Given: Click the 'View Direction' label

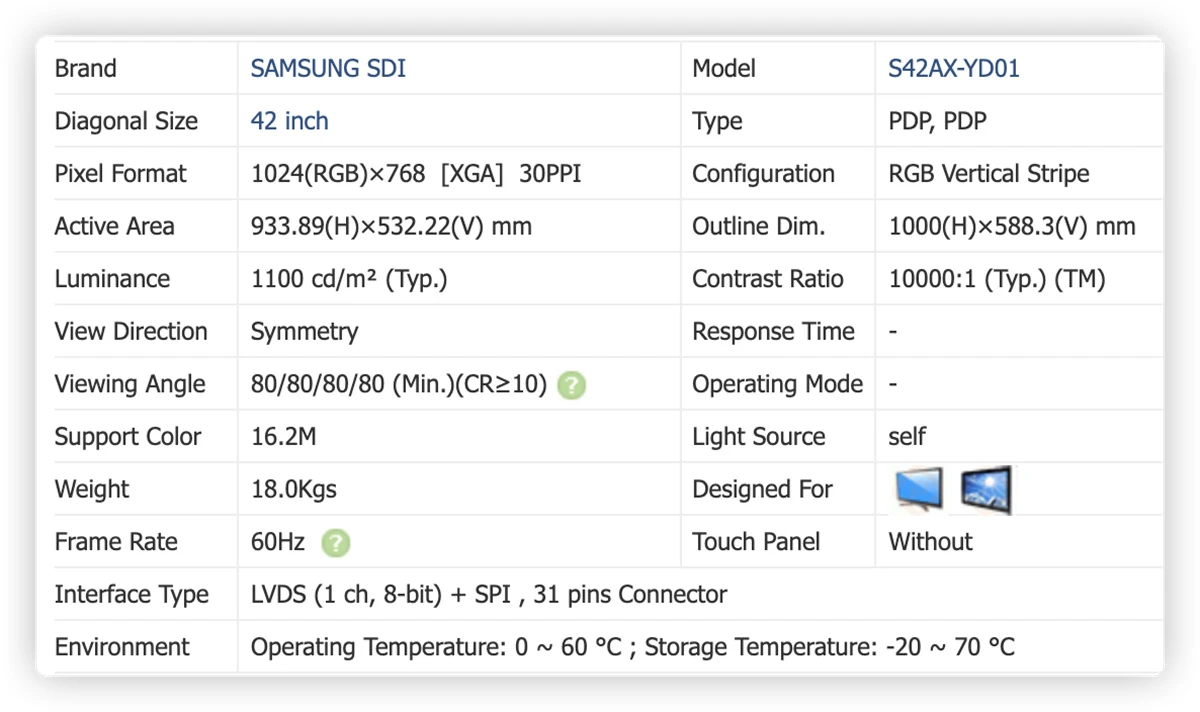Looking at the screenshot, I should 131,332.
